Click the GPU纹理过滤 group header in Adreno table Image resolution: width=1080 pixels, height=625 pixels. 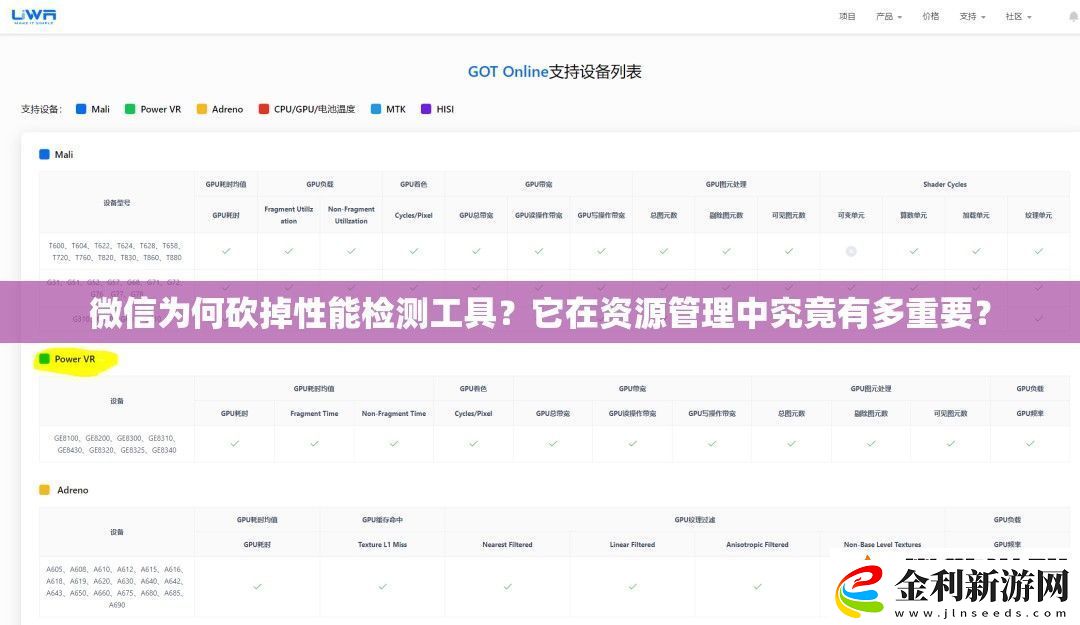694,520
